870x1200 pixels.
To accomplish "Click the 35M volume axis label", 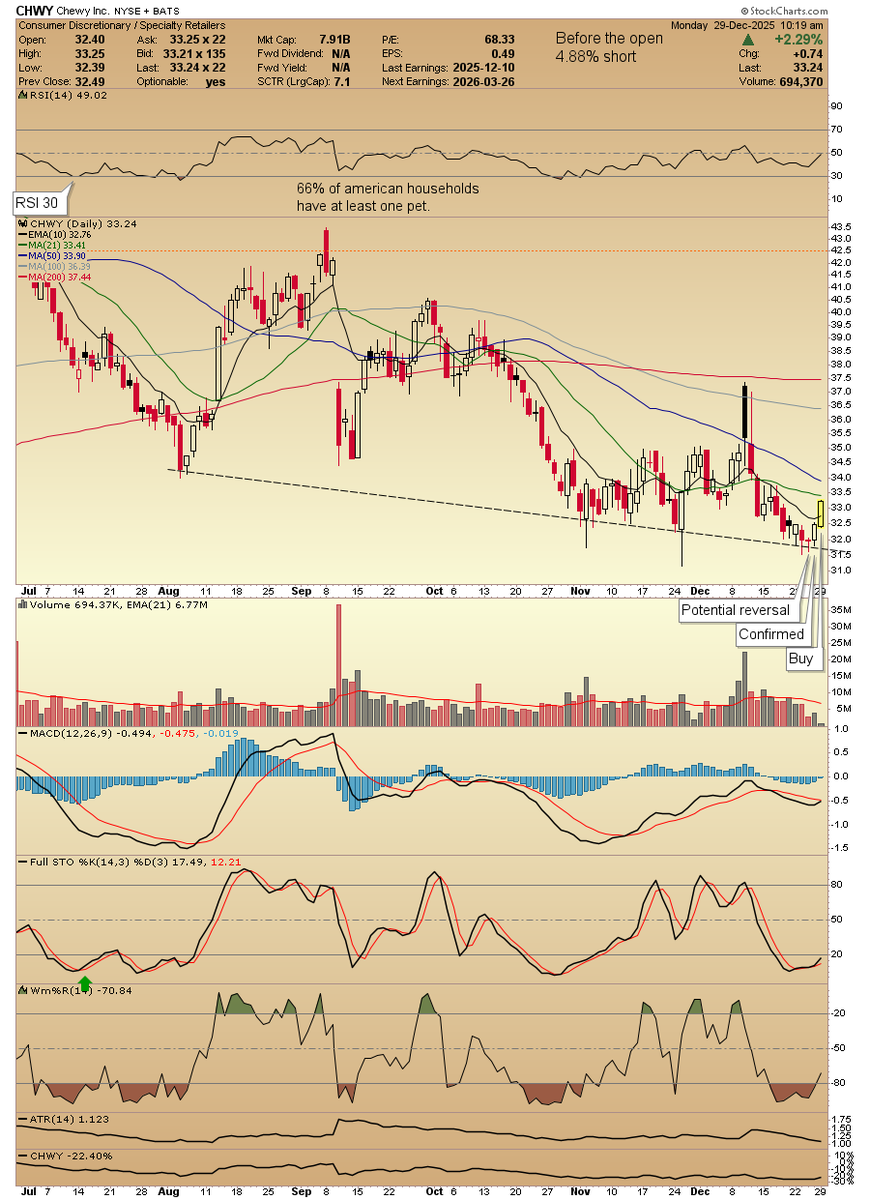I will (842, 608).
